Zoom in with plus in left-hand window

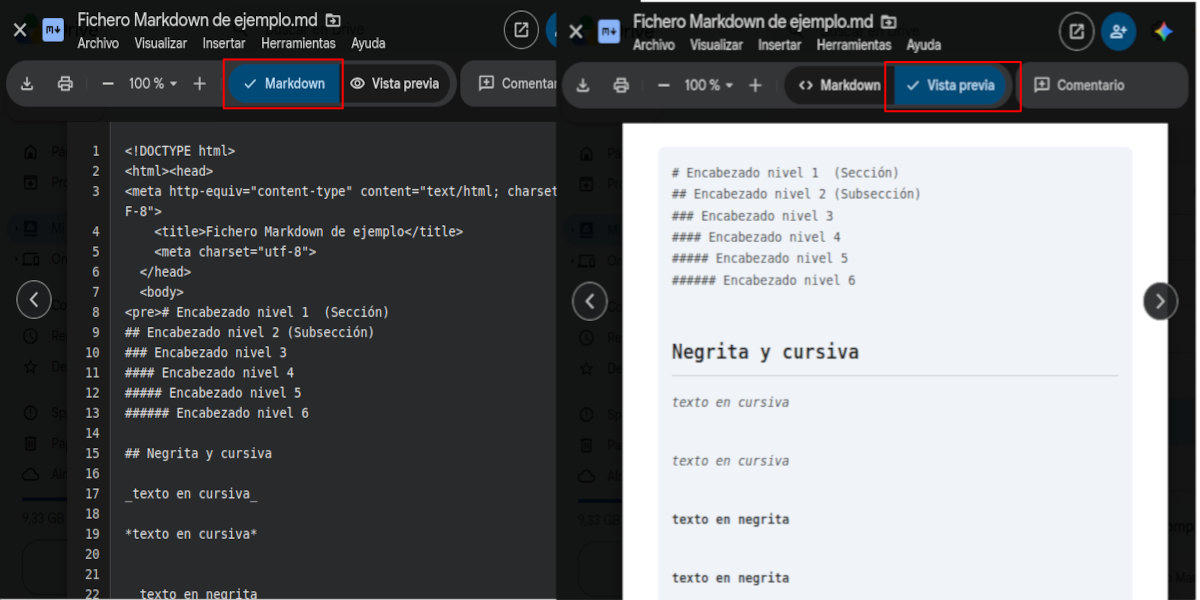coord(199,84)
